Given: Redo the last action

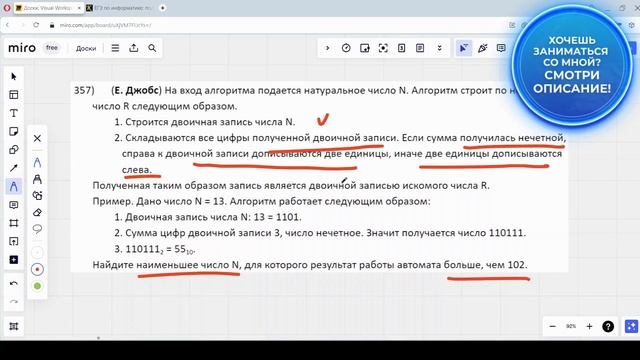Looking at the screenshot, I should point(13,302).
